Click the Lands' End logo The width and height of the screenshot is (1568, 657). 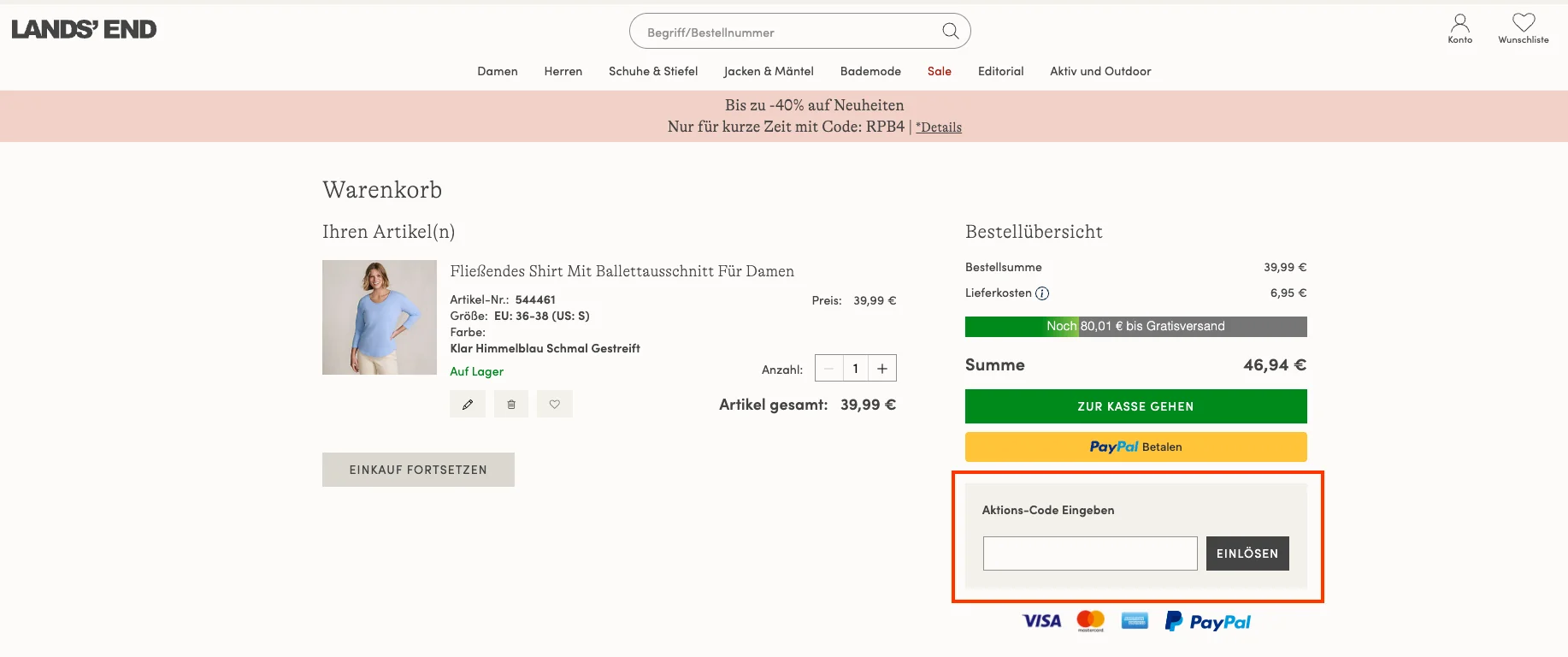84,29
